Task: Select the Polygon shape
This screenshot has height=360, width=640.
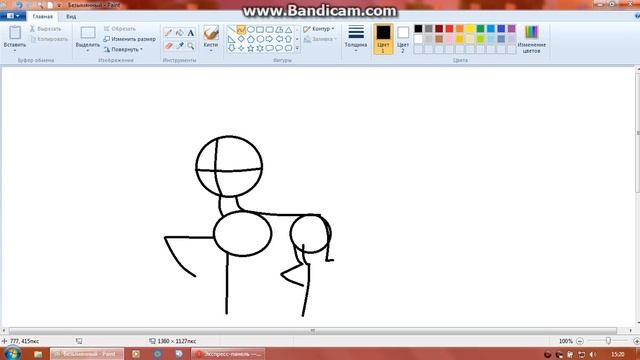Action: 279,29
